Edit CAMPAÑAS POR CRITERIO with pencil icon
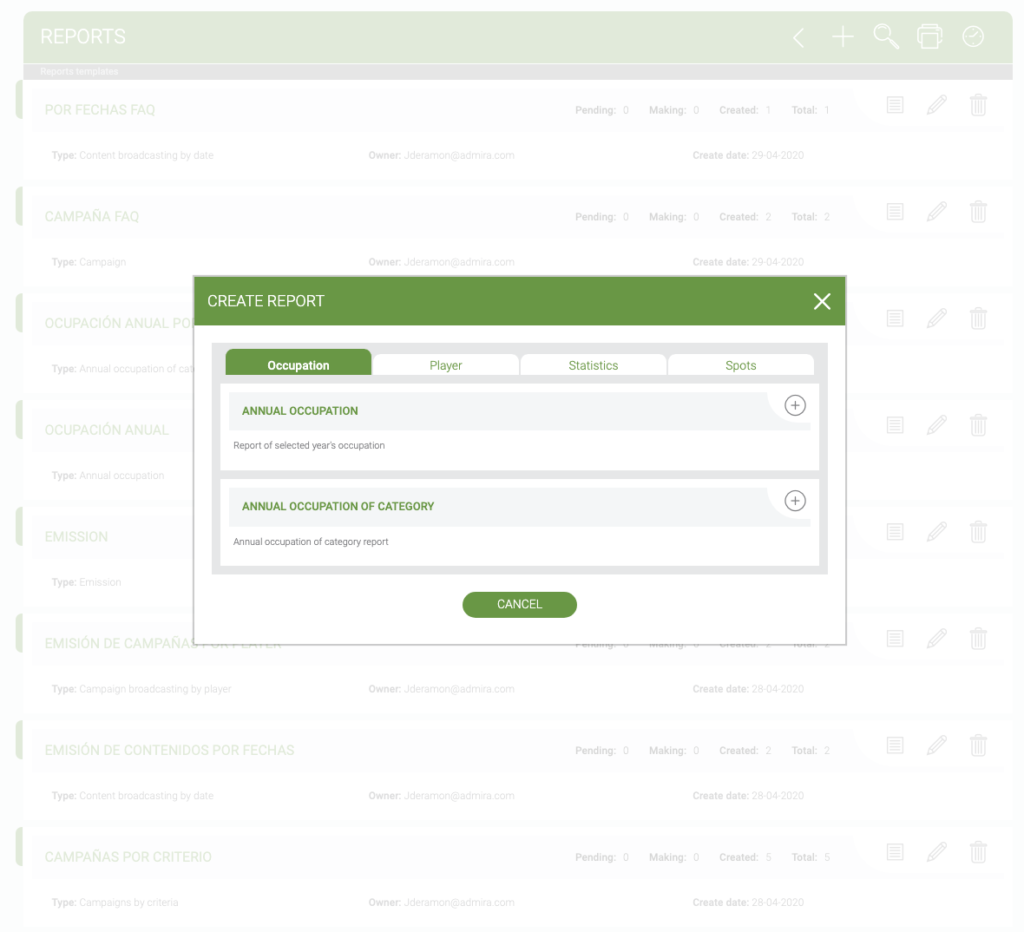 [x=936, y=852]
